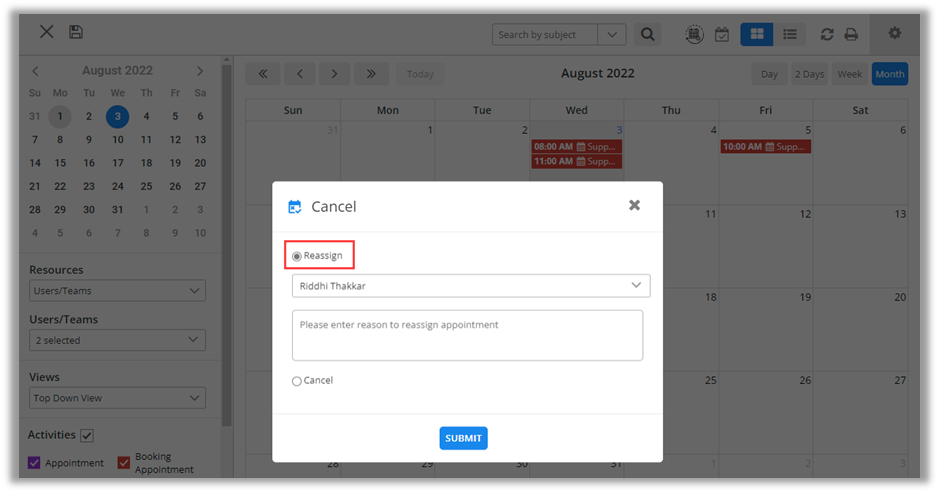939x492 pixels.
Task: Click the reassign reason text area
Action: [x=467, y=335]
